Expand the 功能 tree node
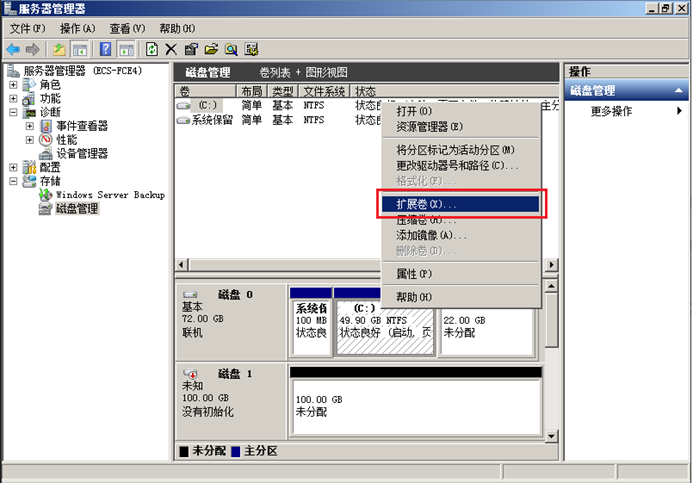Viewport: 693px width, 483px height. tap(13, 98)
